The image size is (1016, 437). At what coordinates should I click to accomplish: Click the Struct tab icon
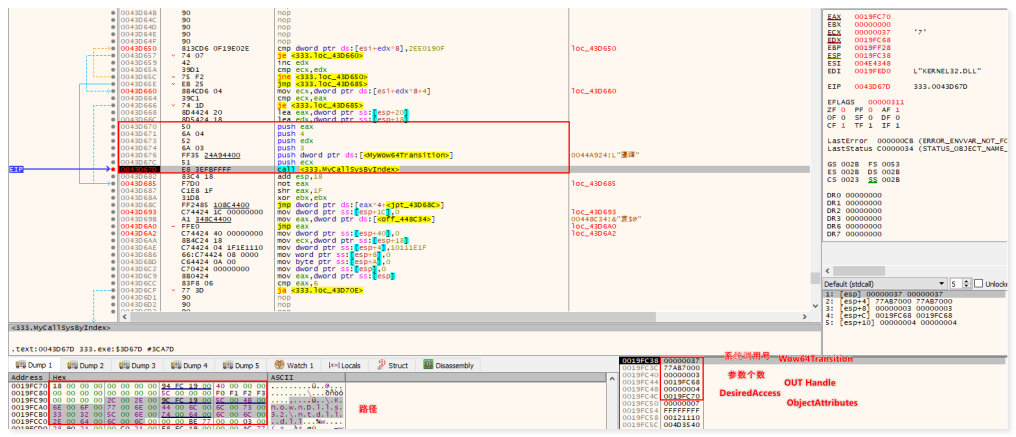pyautogui.click(x=380, y=365)
